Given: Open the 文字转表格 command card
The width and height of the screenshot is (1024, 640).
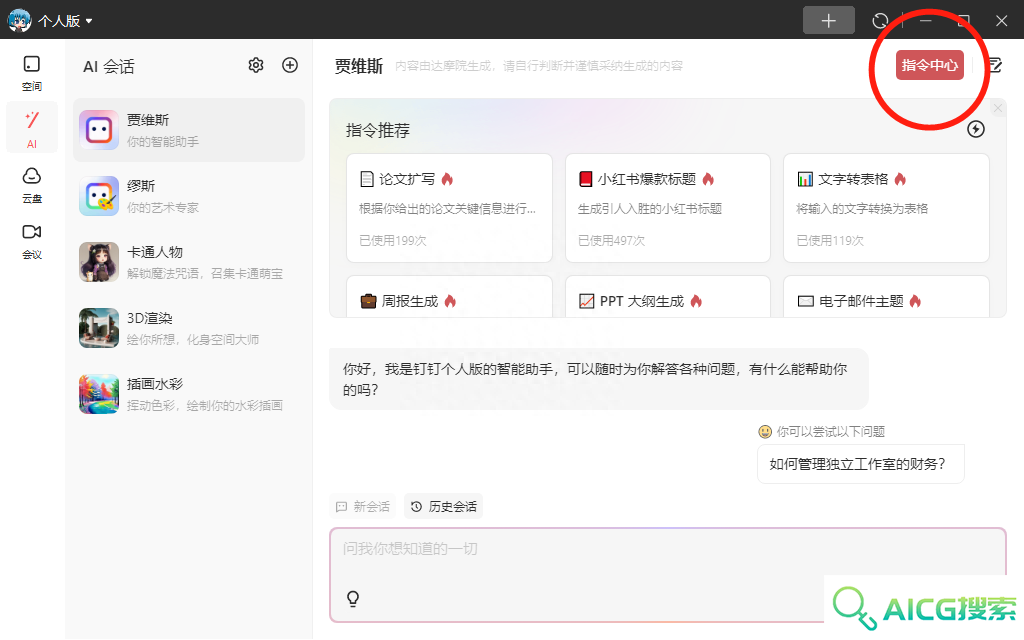Looking at the screenshot, I should 886,208.
